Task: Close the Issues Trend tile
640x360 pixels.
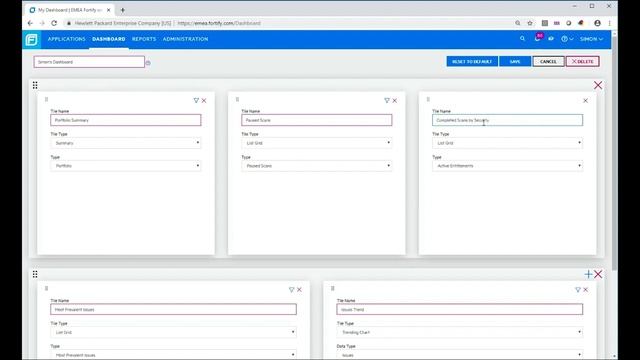Action: click(586, 289)
